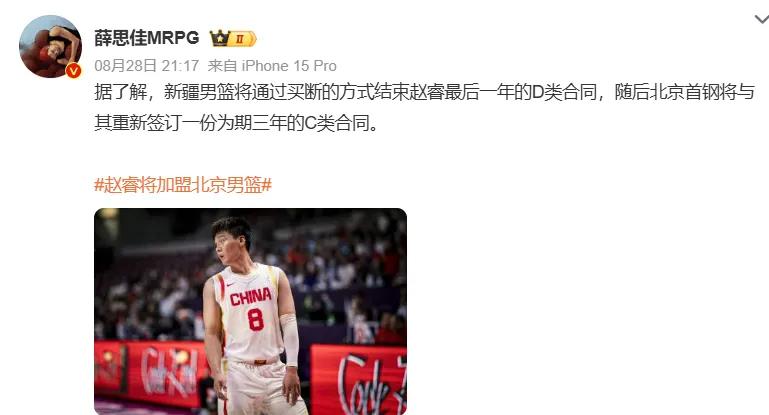
Task: Click the red number 8 on the jersey
Action: (256, 319)
